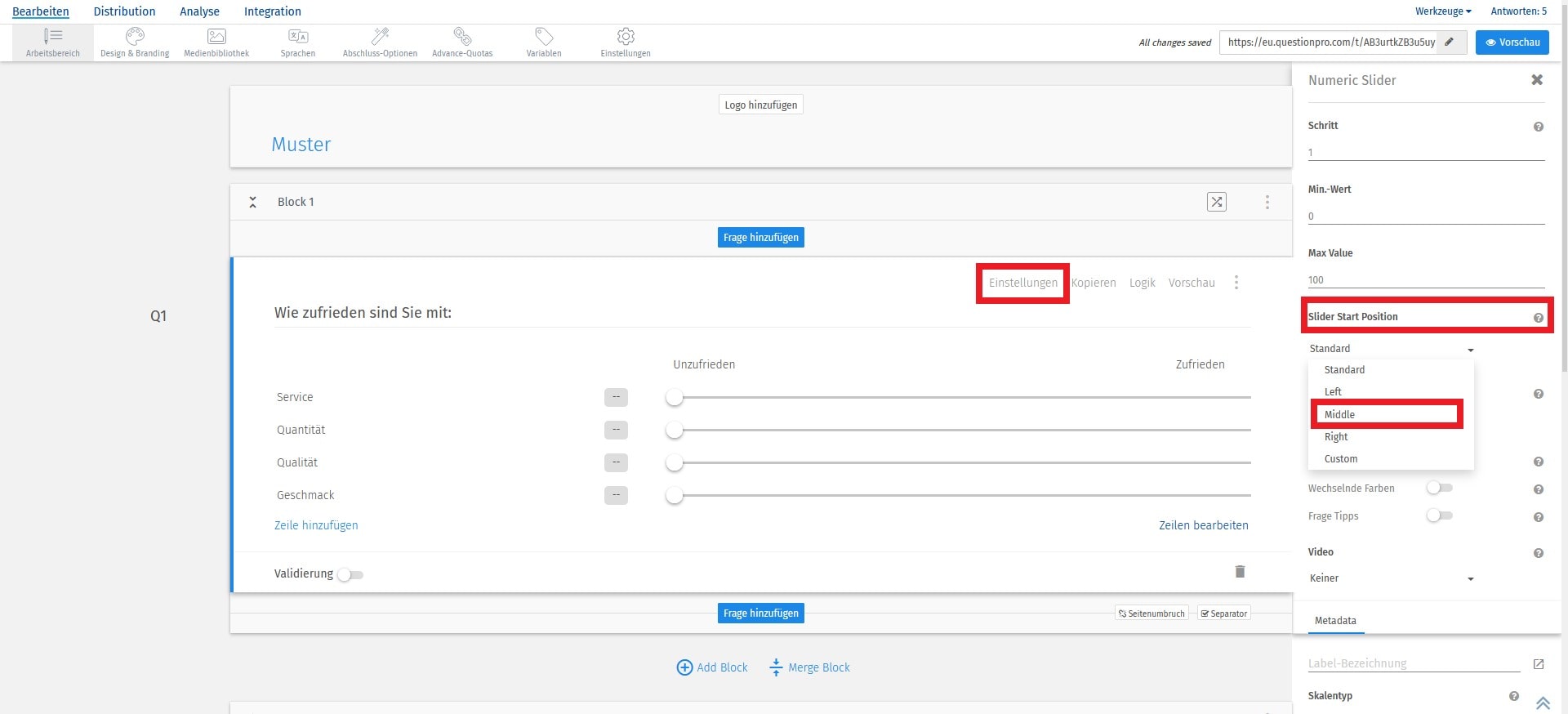Viewport: 1568px width, 714px height.
Task: Open Design & Branding palette icon
Action: 135,36
